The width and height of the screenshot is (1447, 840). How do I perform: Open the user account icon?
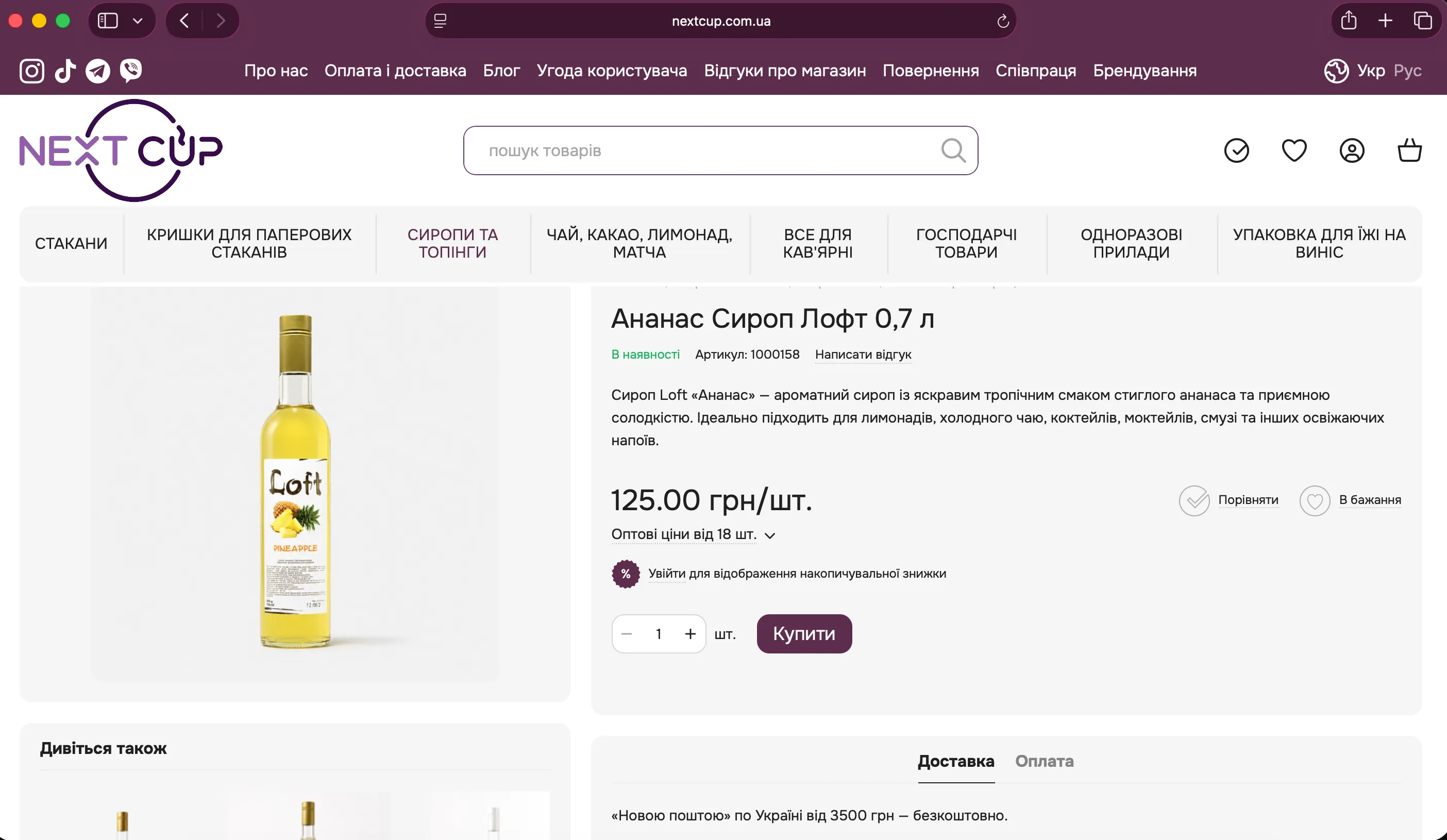[x=1352, y=150]
